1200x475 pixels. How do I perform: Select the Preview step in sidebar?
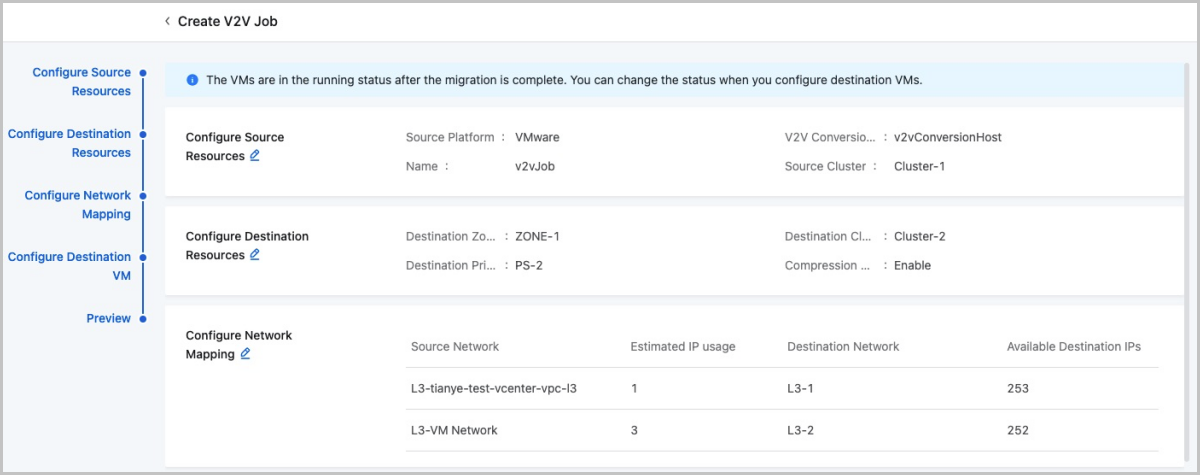108,318
